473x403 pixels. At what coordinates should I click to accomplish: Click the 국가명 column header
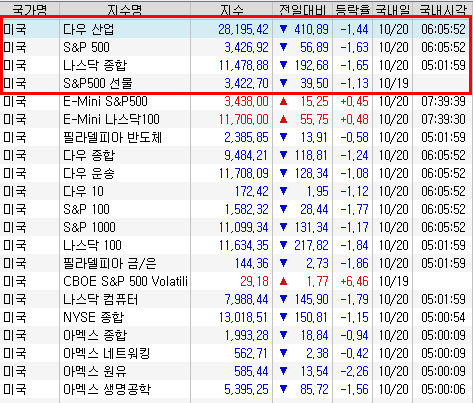pyautogui.click(x=30, y=9)
